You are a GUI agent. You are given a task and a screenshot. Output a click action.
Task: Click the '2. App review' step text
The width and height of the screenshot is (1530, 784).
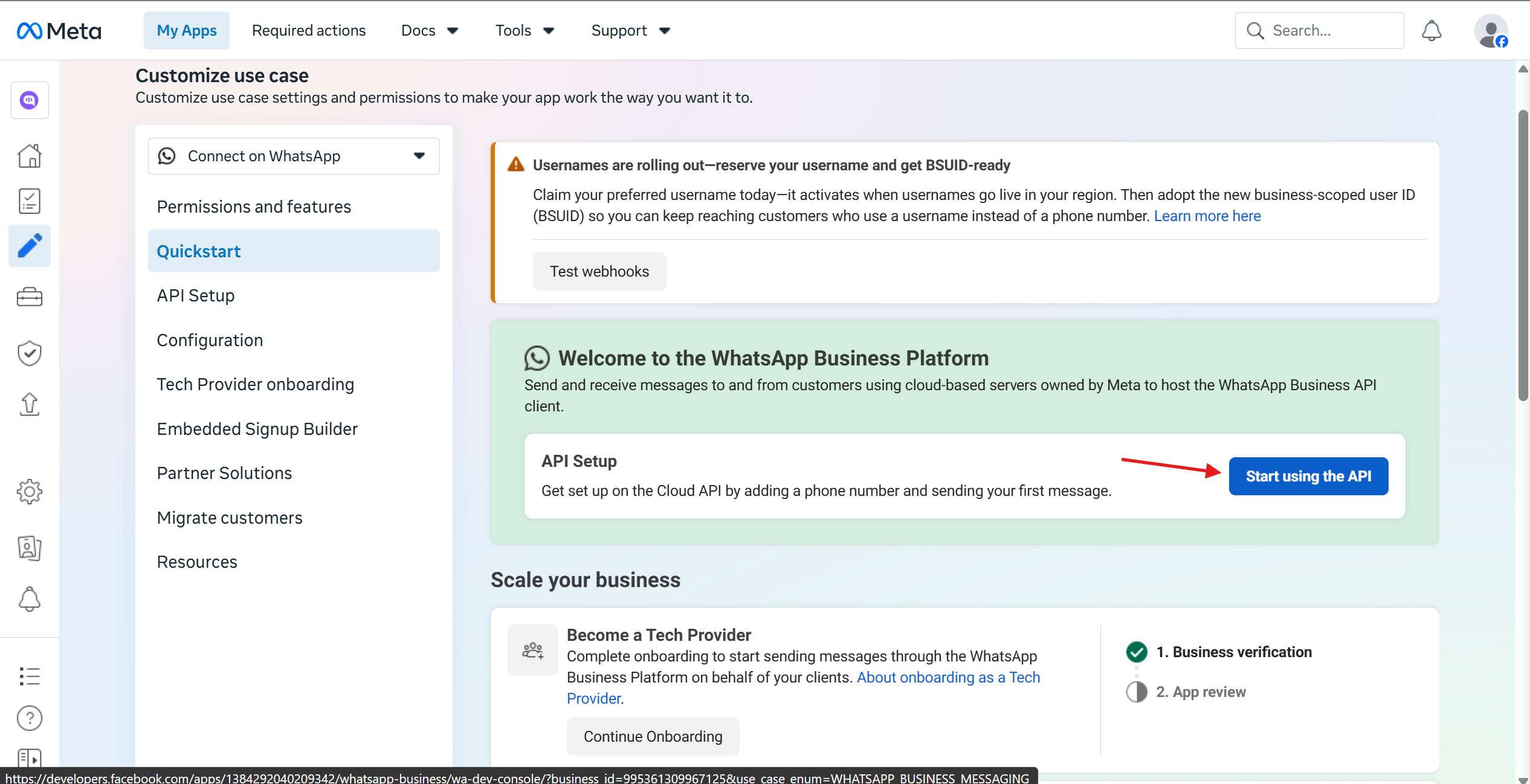tap(1201, 692)
